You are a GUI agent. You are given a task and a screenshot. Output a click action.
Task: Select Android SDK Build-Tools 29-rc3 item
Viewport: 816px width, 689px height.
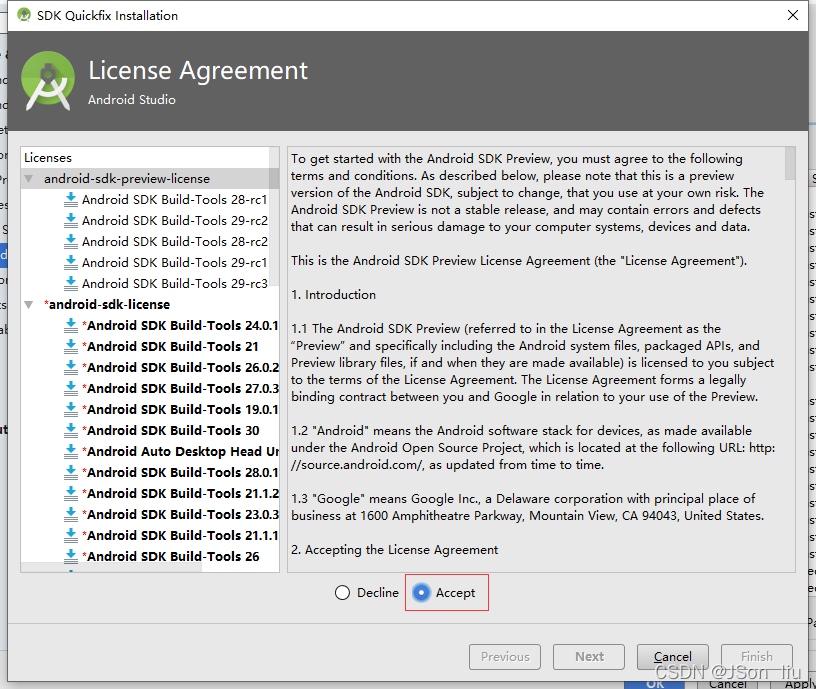point(174,284)
